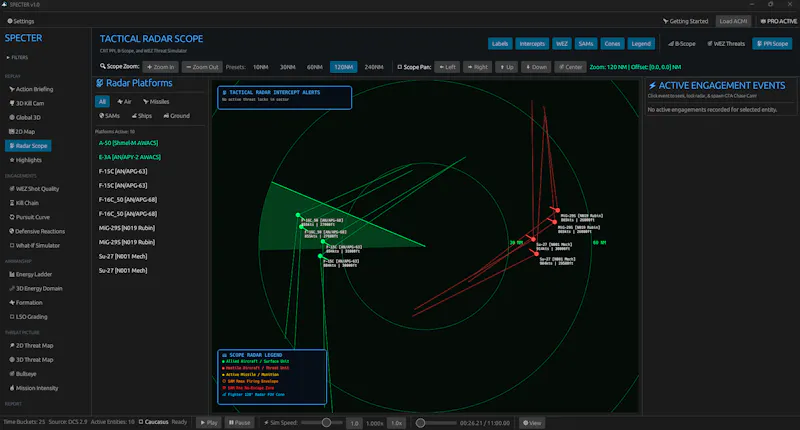This screenshot has height=430, width=800.
Task: Switch to PPI Scope mode
Action: pos(772,44)
